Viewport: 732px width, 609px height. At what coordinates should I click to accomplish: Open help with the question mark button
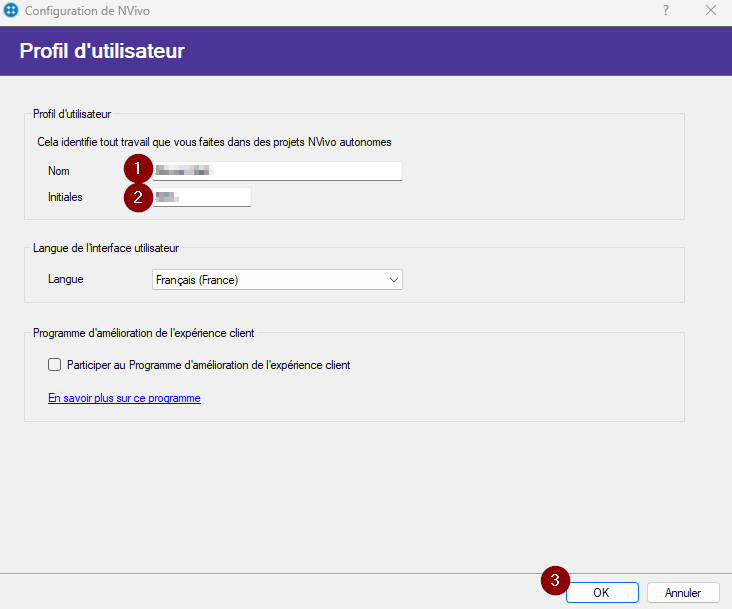point(666,10)
